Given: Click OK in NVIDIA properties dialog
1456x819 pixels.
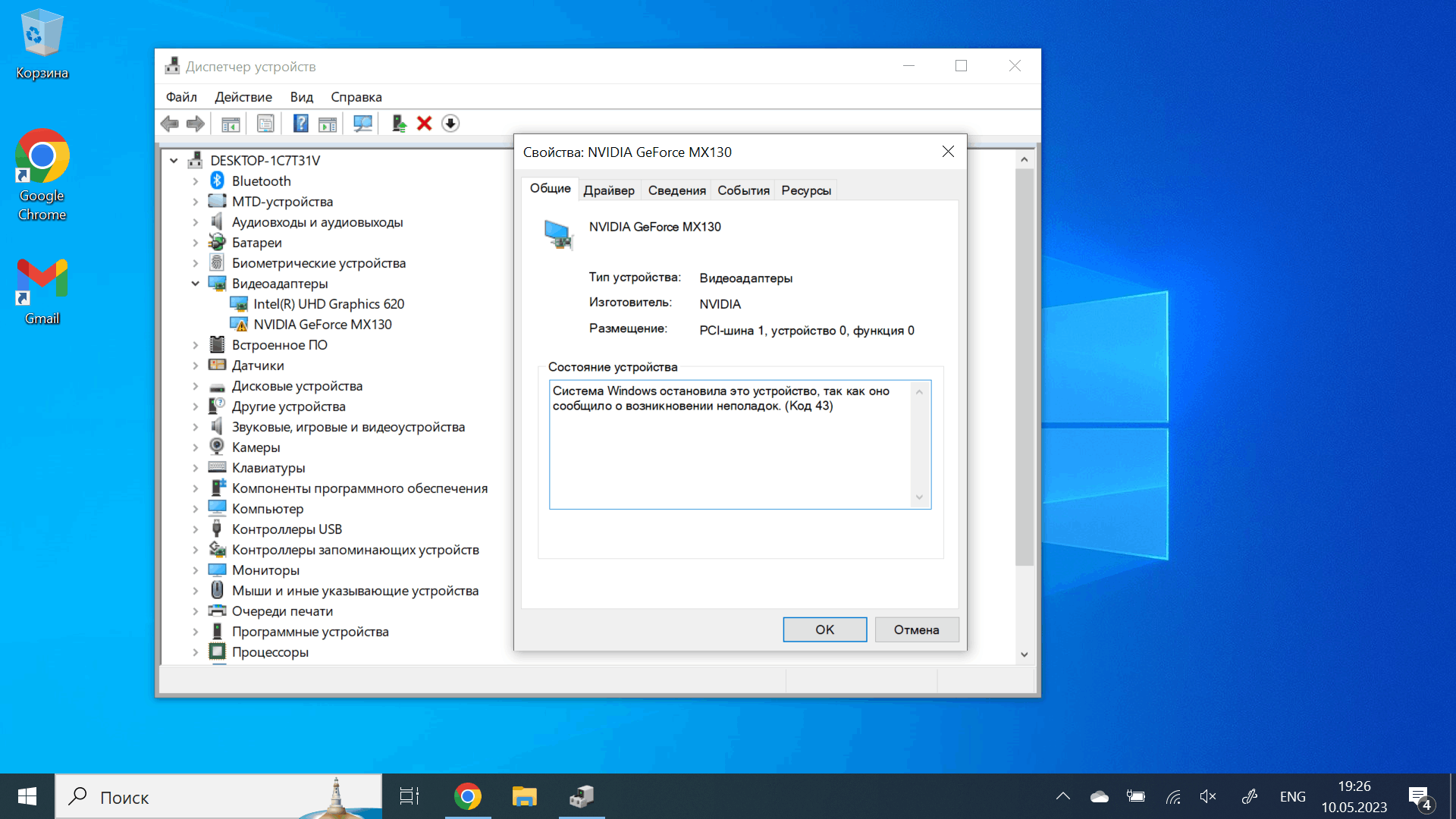Looking at the screenshot, I should click(825, 629).
